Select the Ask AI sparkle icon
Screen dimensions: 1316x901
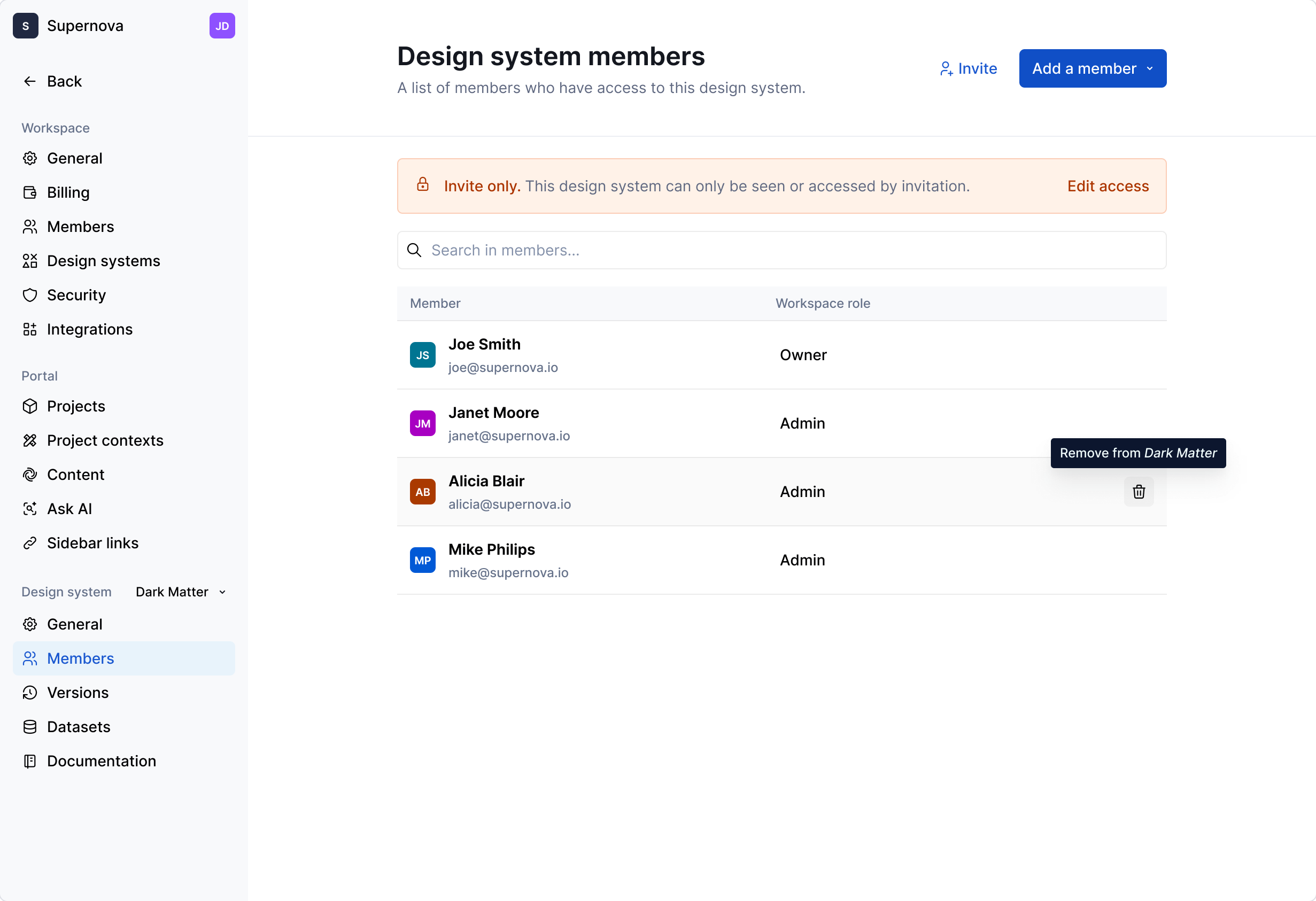tap(30, 509)
